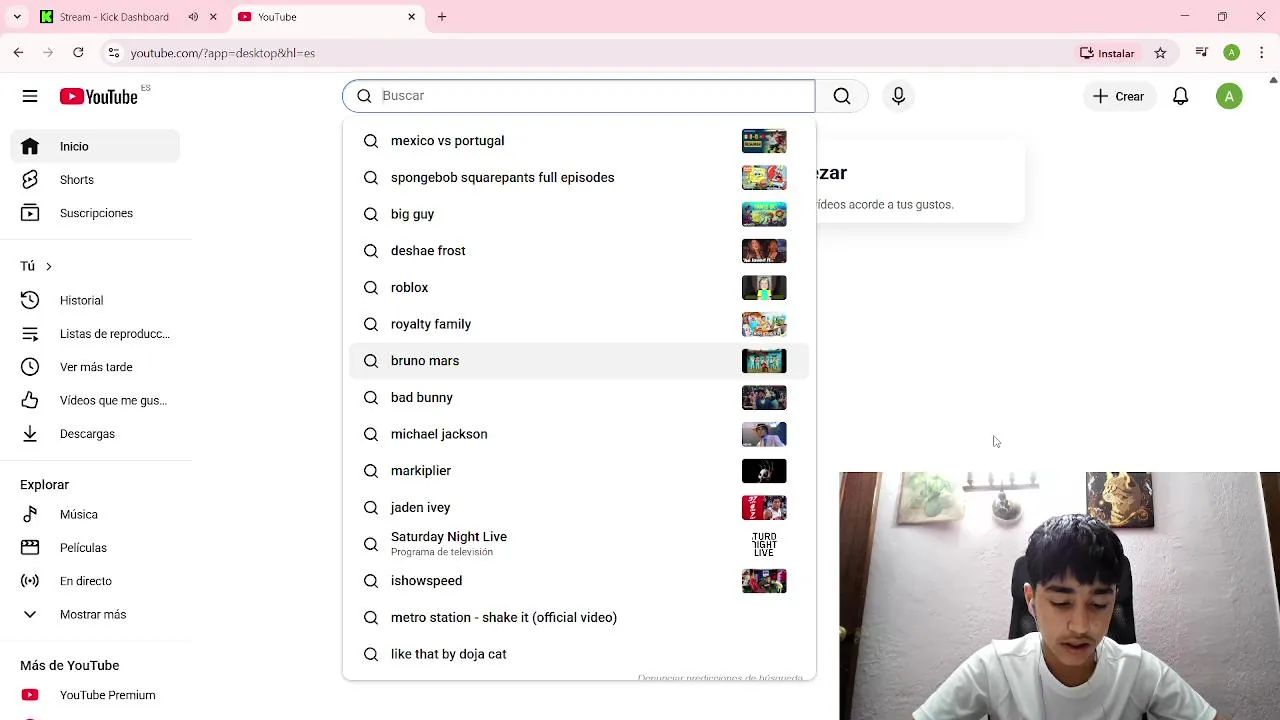Open Chrome profile avatar
The width and height of the screenshot is (1280, 720).
pyautogui.click(x=1232, y=53)
